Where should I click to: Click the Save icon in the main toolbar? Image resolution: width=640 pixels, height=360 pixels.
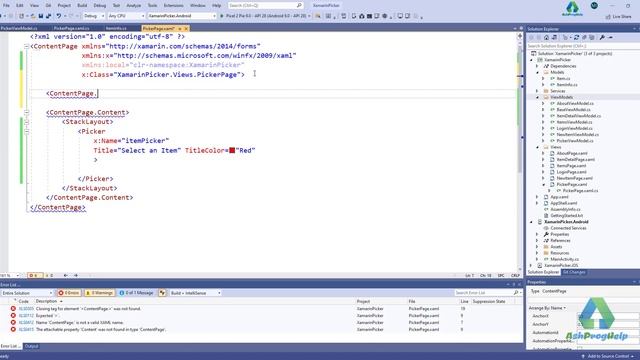(41, 16)
